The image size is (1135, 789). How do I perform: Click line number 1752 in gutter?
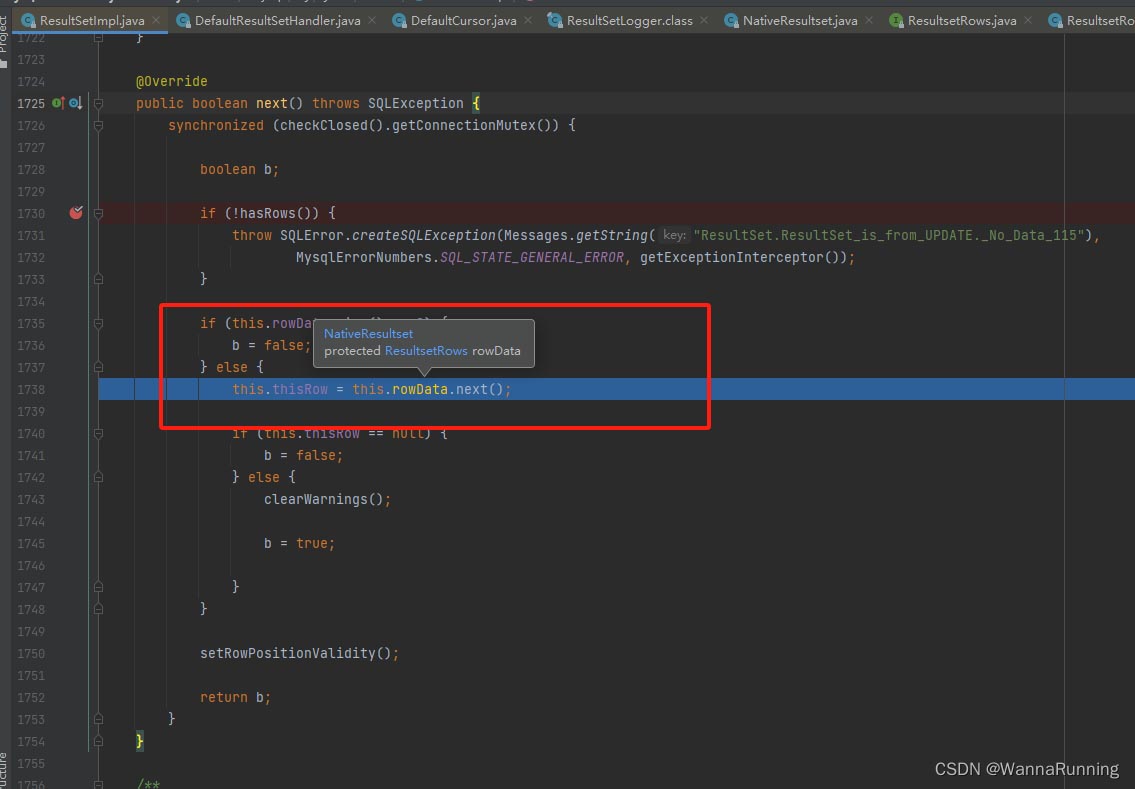tap(31, 697)
